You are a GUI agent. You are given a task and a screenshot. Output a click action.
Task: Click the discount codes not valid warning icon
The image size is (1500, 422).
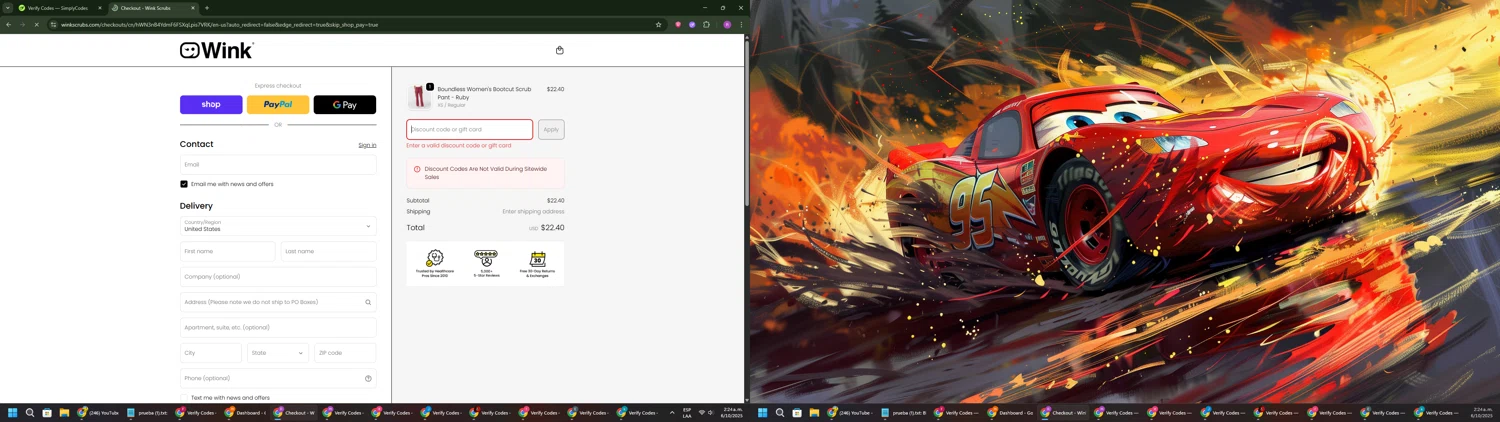pyautogui.click(x=417, y=169)
